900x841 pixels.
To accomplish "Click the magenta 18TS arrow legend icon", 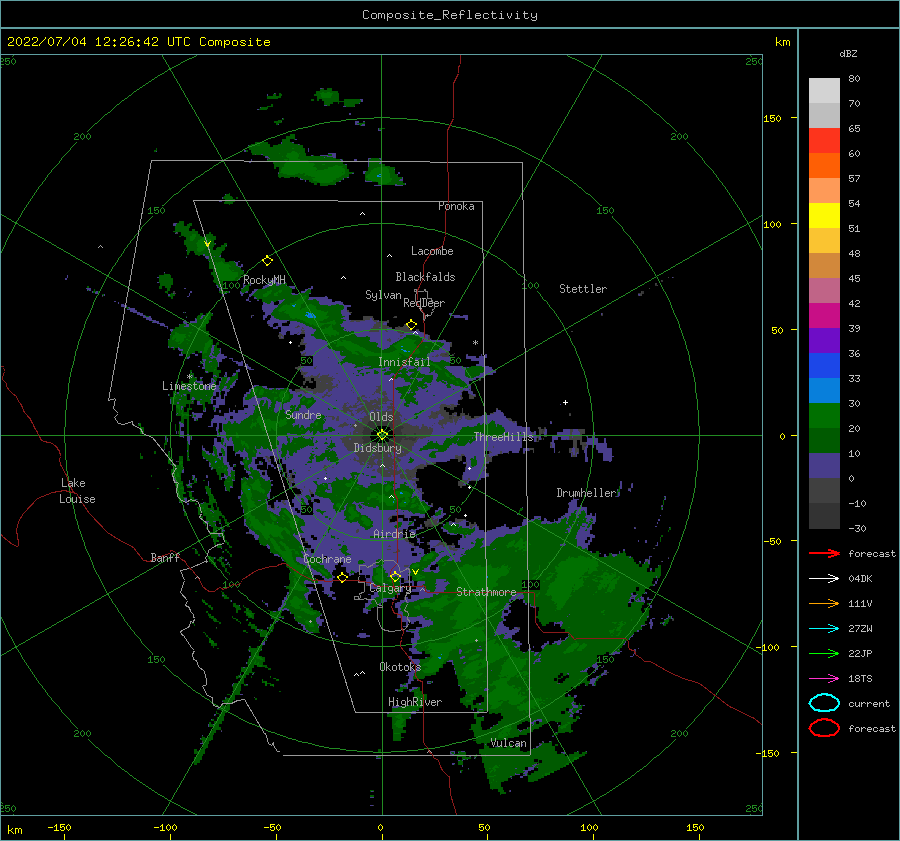I will [824, 679].
